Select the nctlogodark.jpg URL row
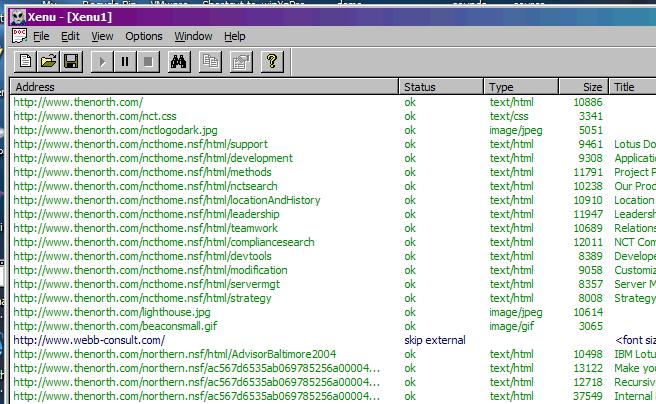656x404 pixels. [x=114, y=130]
